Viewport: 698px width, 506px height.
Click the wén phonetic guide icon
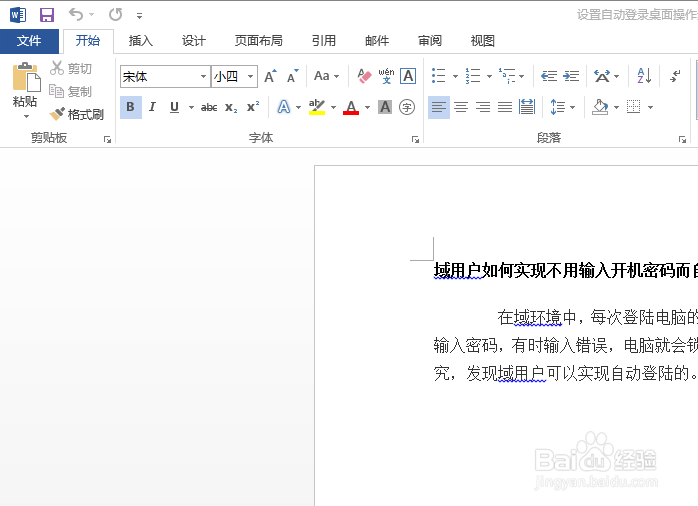pyautogui.click(x=386, y=76)
